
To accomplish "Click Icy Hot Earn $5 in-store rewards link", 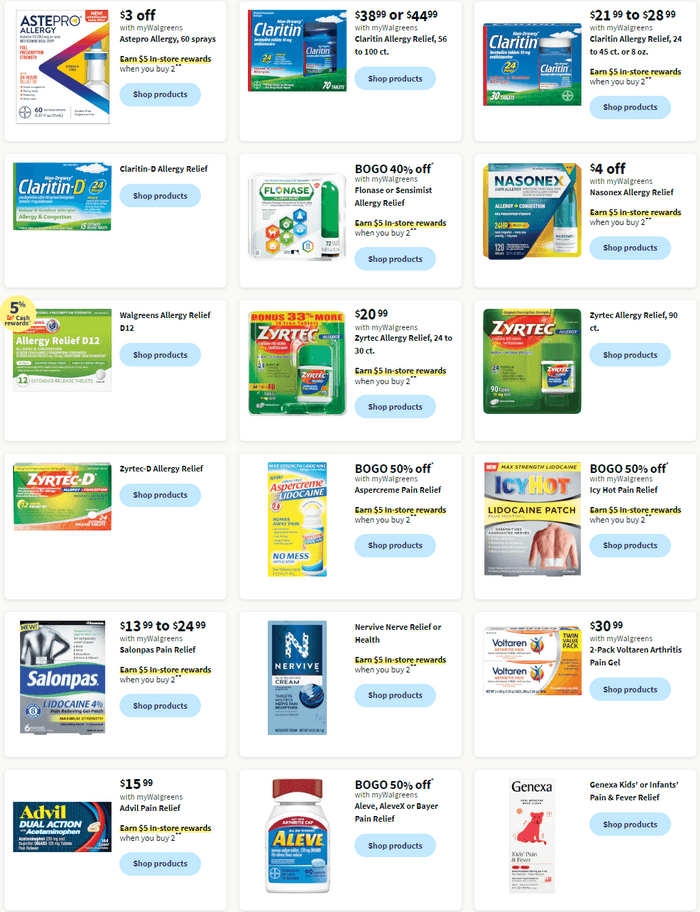I will tap(635, 510).
